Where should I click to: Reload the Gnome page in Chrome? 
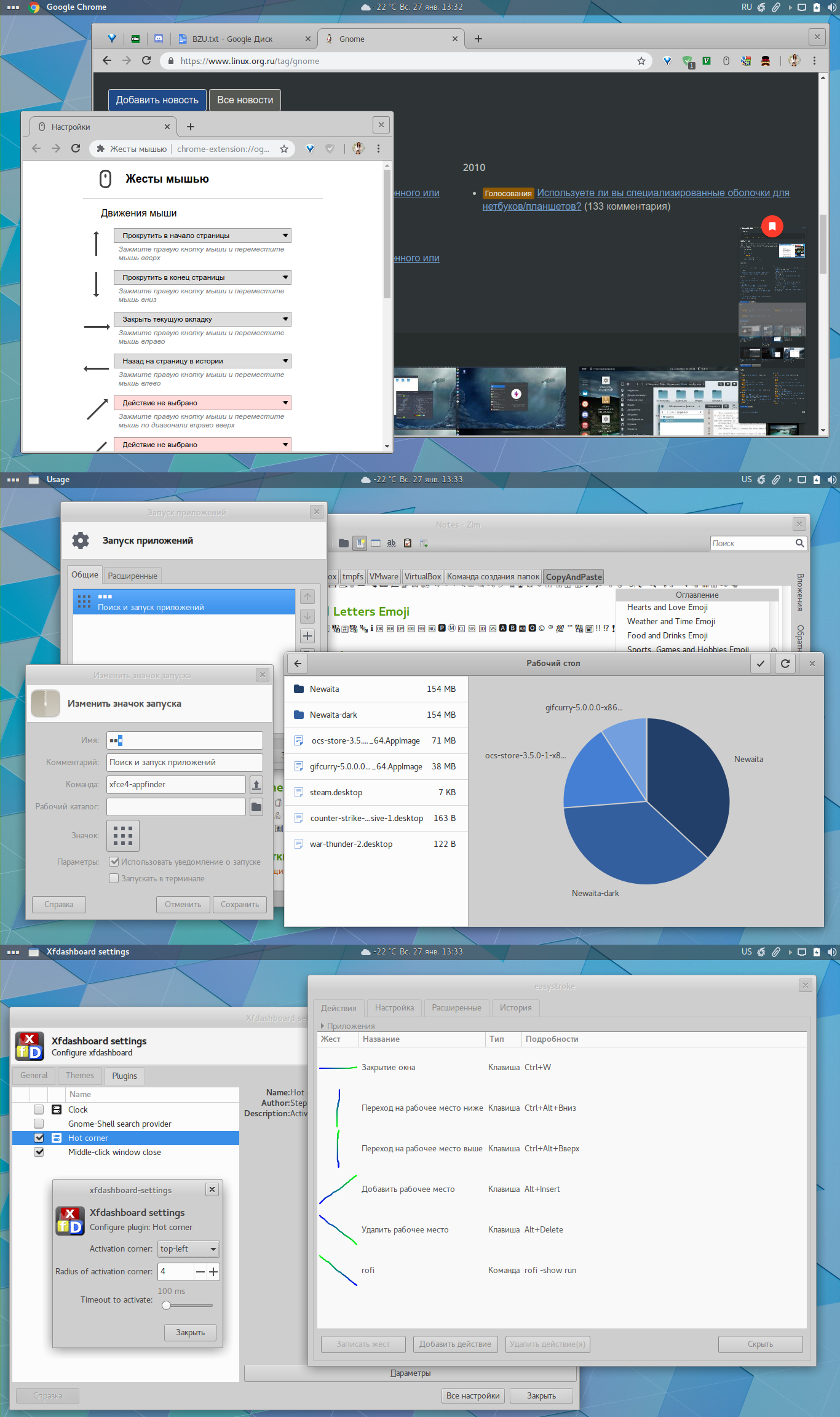pyautogui.click(x=146, y=60)
